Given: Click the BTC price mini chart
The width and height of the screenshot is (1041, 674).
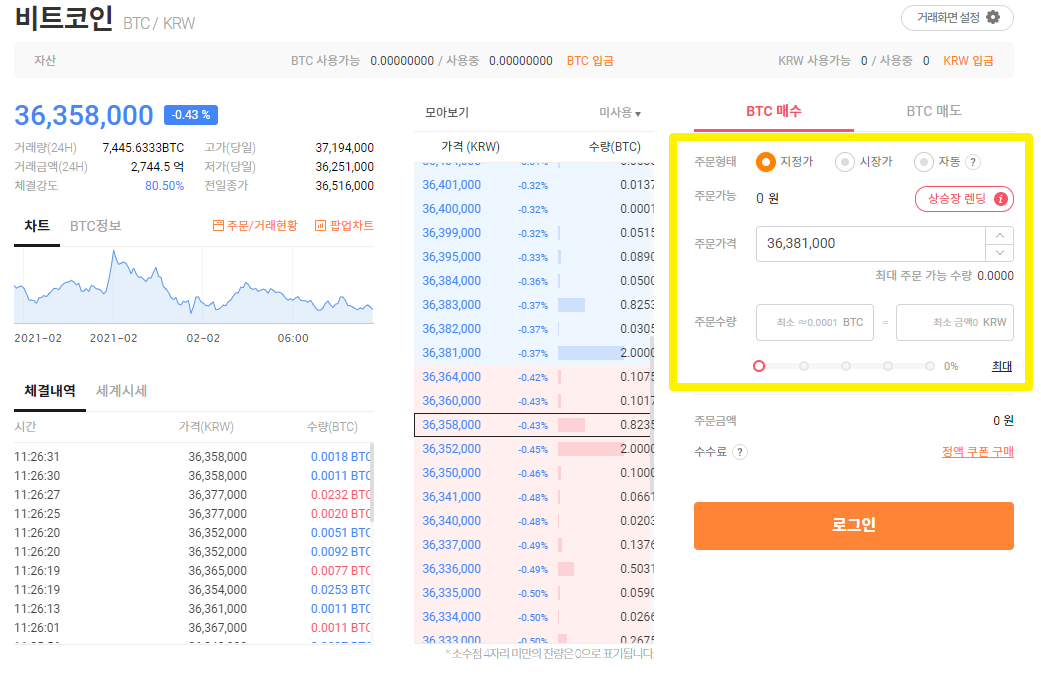Looking at the screenshot, I should pyautogui.click(x=194, y=286).
